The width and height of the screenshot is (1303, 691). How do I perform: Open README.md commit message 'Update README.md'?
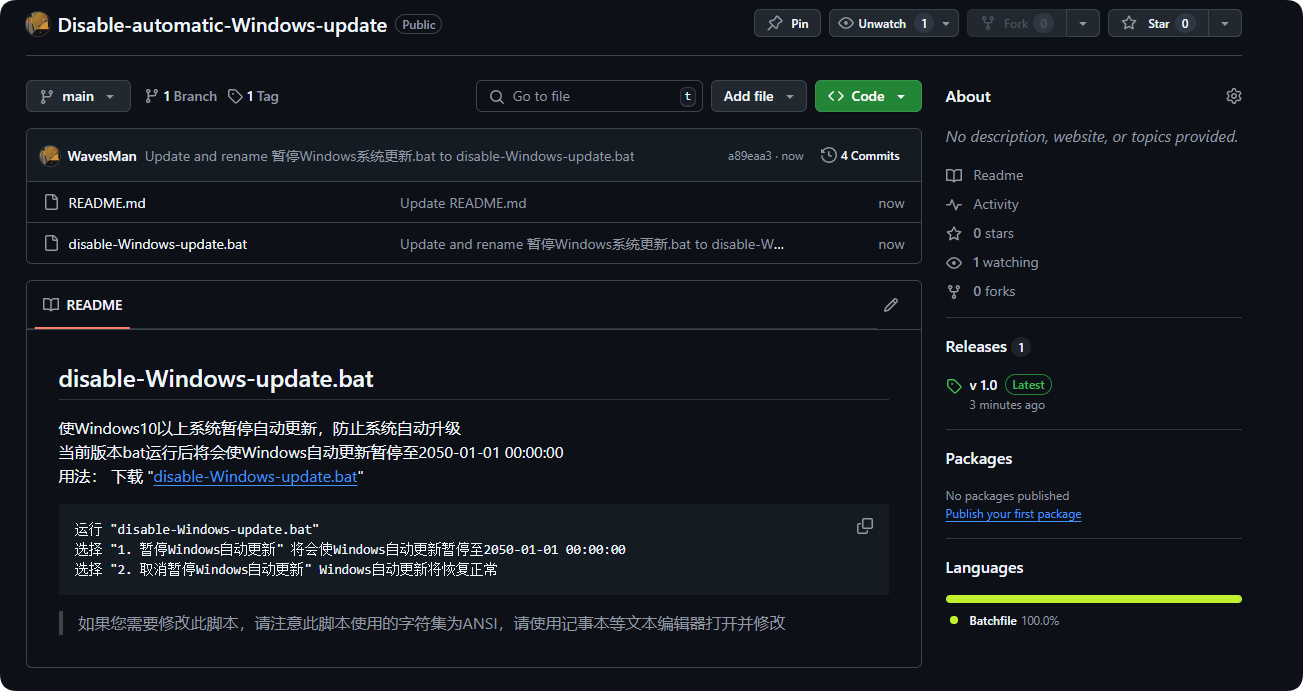(463, 203)
